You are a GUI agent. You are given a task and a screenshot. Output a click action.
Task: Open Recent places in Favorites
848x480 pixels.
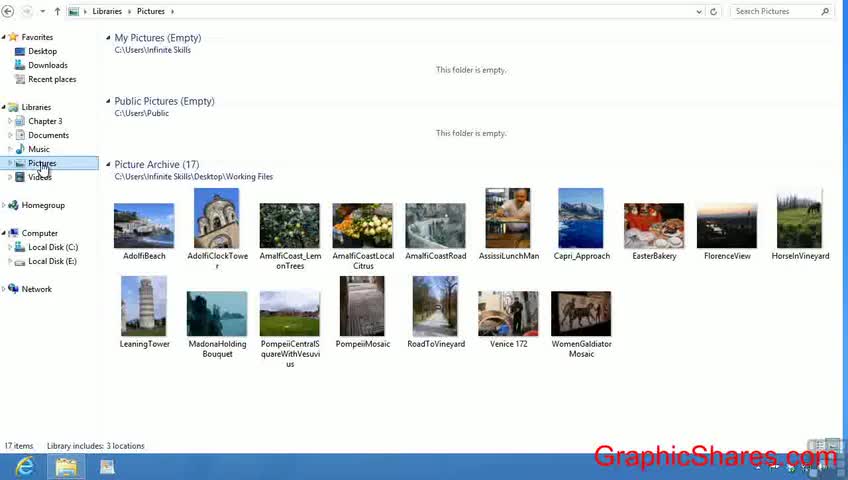click(52, 79)
